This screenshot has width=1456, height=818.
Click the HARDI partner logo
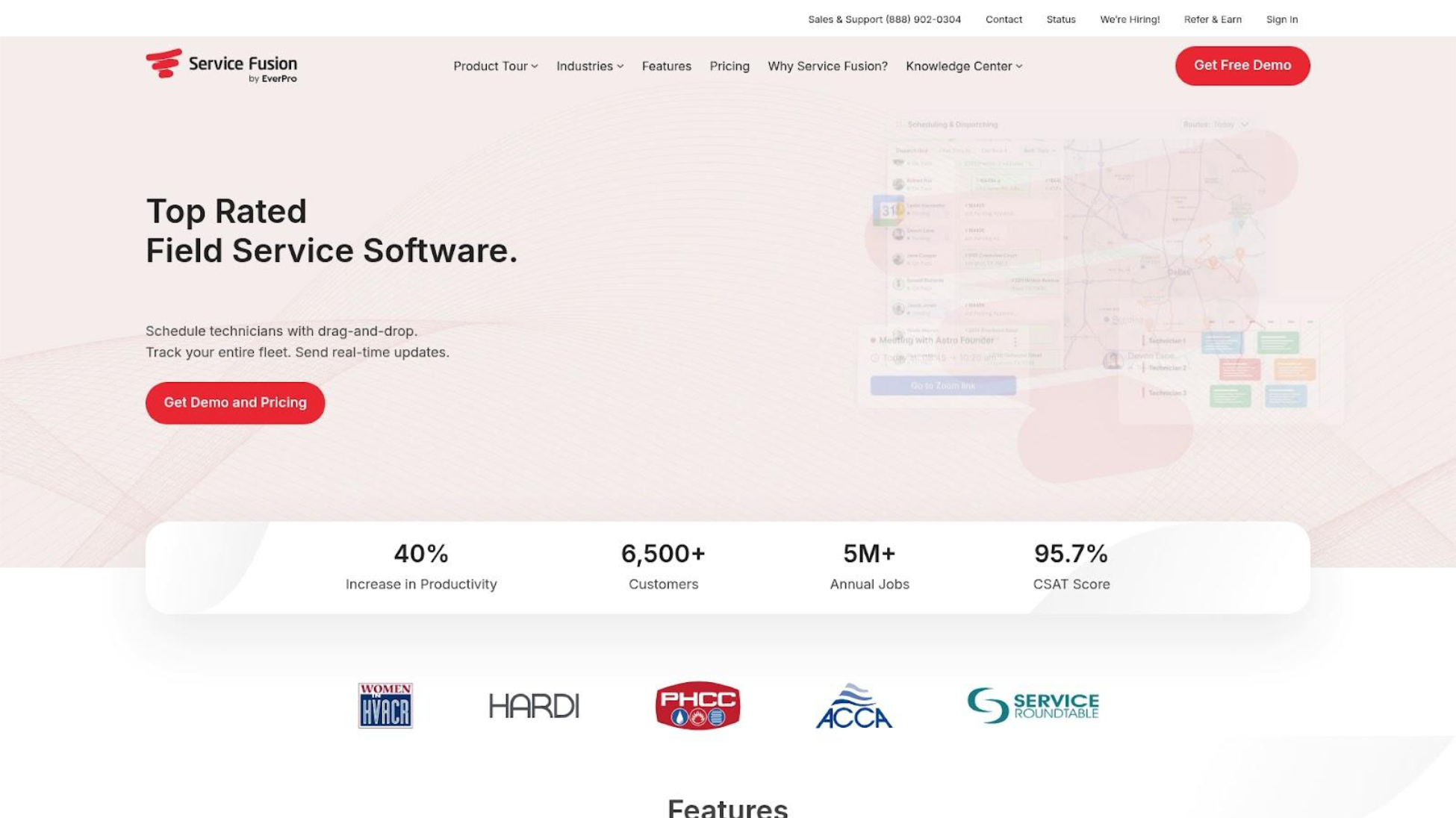pos(533,705)
